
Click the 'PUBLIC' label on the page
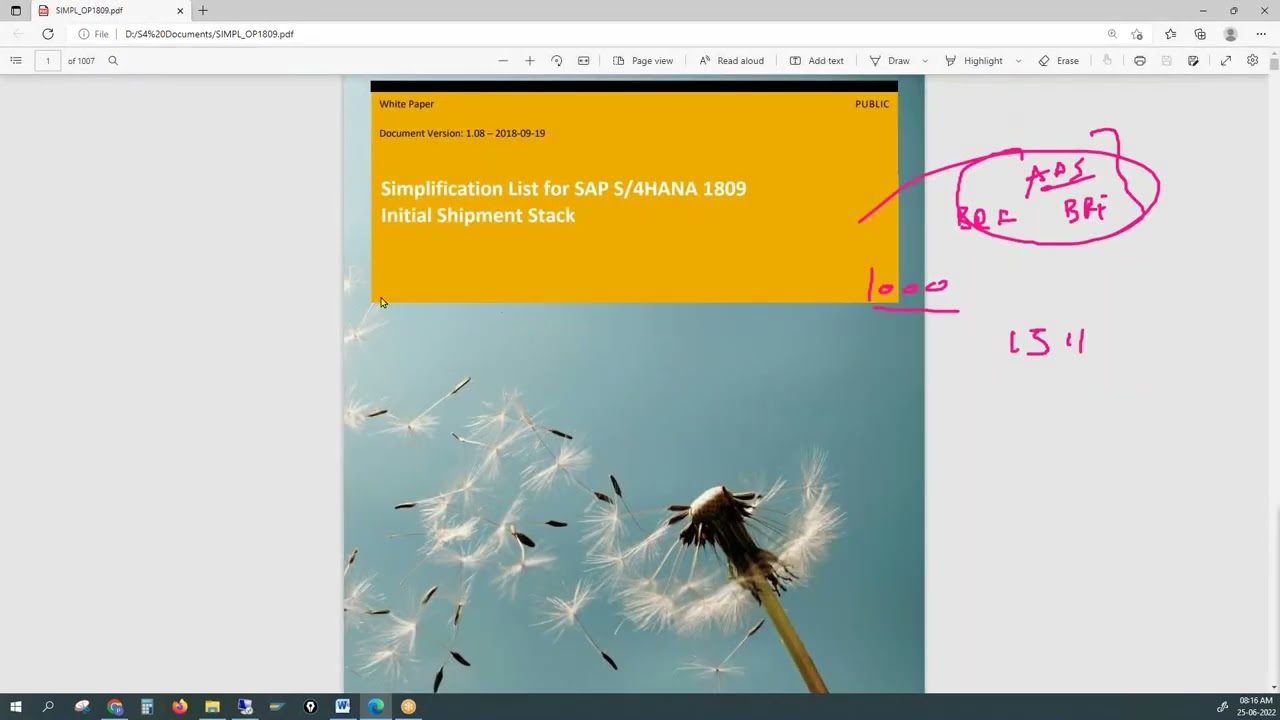click(872, 104)
